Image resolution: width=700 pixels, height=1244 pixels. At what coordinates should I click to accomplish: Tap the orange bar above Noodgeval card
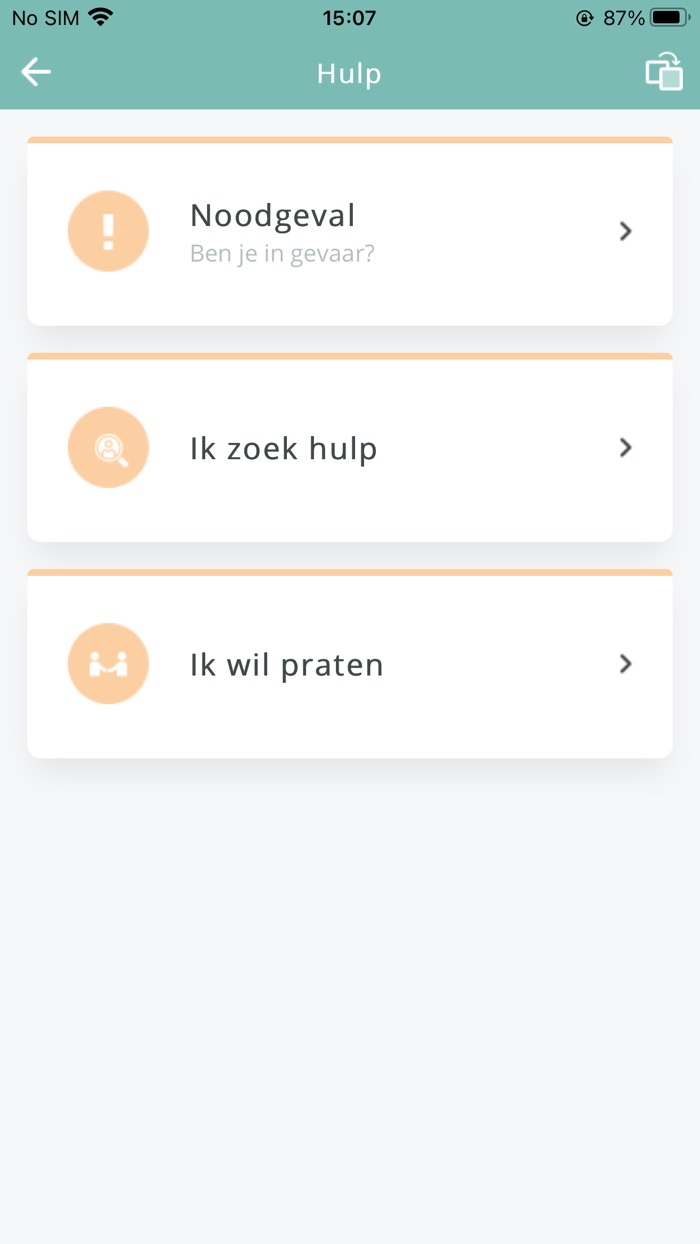[x=350, y=141]
